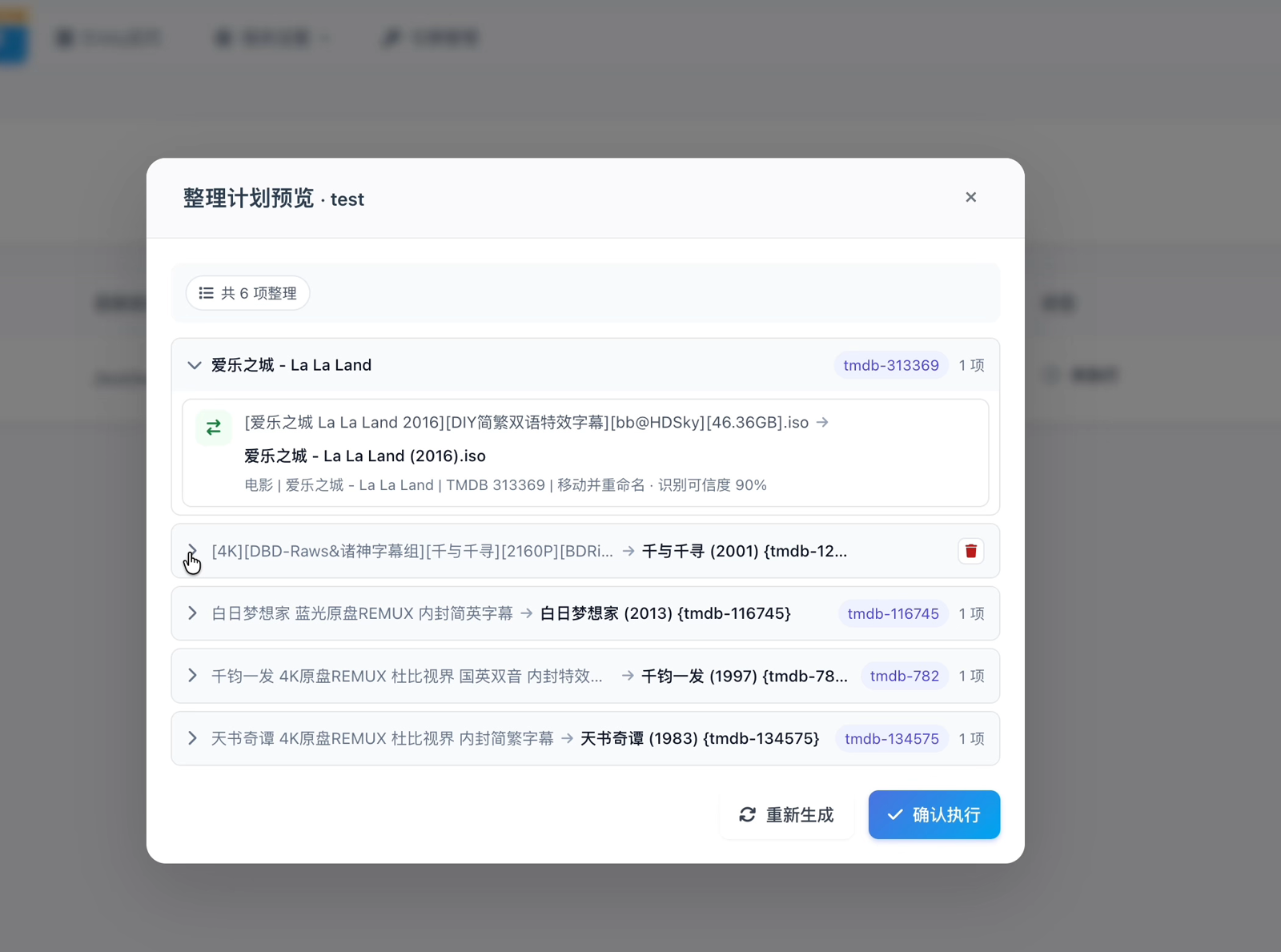This screenshot has width=1281, height=952.
Task: Click the 白日梦想家 (2013) {tmdb-116745} target name
Action: click(665, 613)
